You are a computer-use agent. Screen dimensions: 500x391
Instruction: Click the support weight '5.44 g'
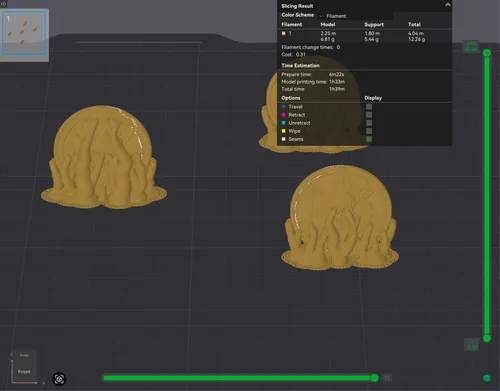pos(371,39)
